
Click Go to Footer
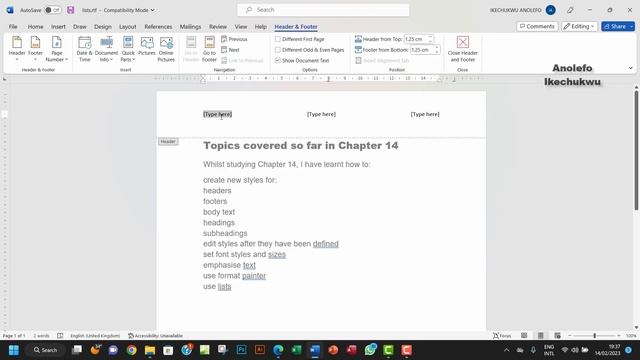tap(209, 49)
